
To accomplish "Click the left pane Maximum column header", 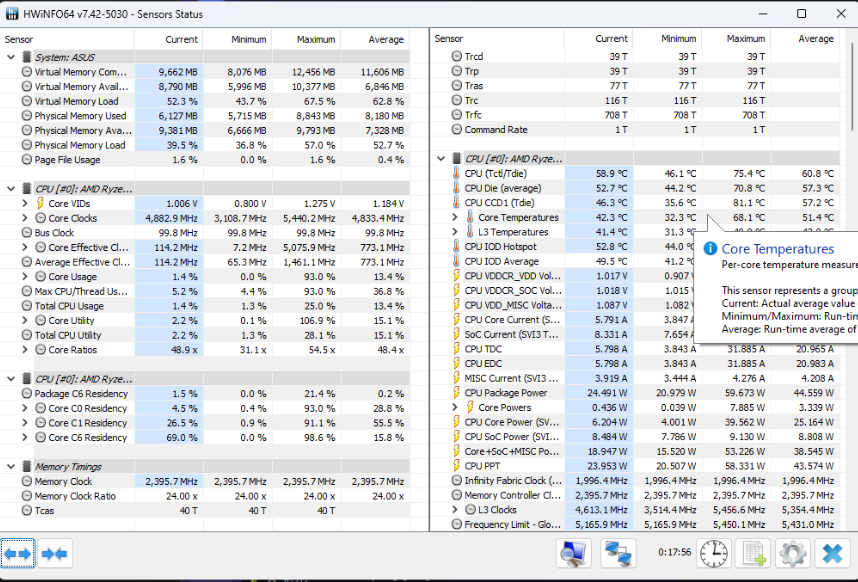I will [x=306, y=39].
